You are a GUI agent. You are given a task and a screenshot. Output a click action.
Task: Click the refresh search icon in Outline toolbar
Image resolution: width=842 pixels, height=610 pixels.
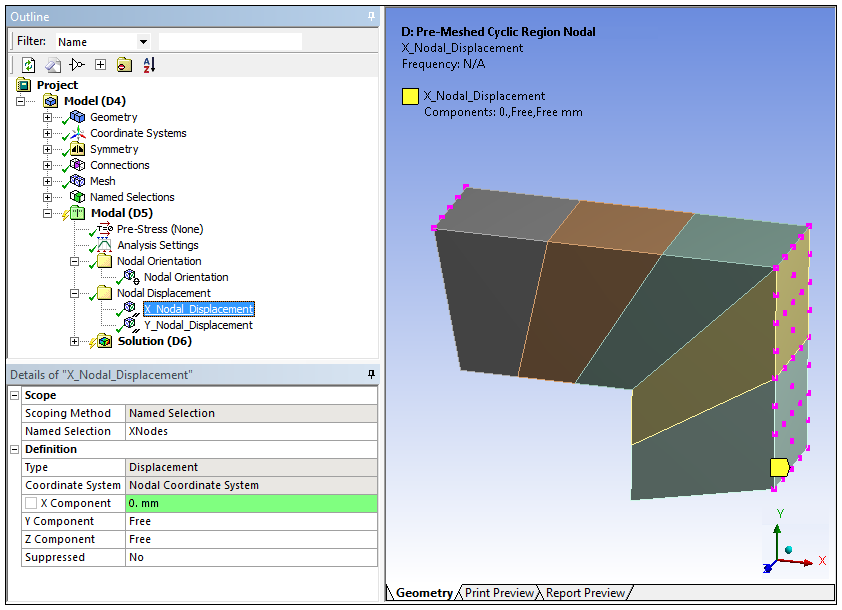28,65
